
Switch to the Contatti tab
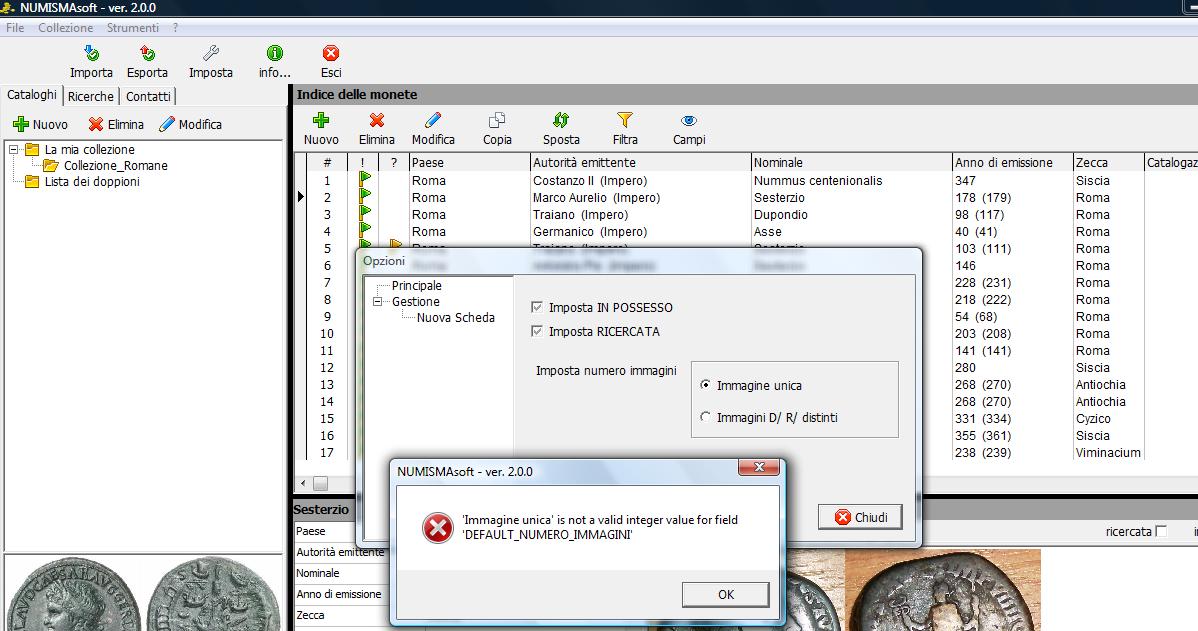click(148, 96)
